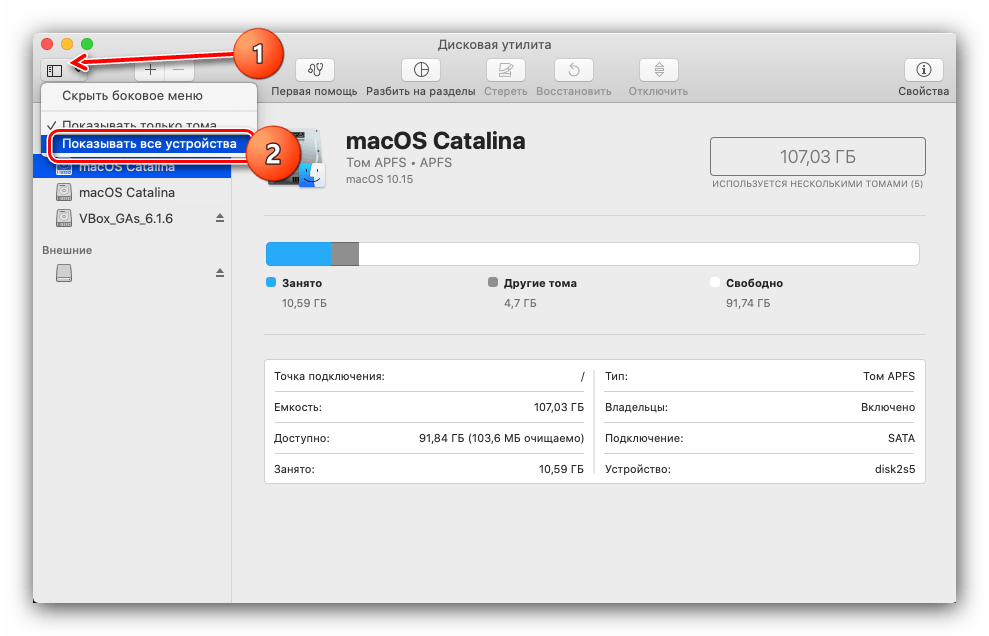Click the 'Том APFS • APFS' subtitle
Viewport: 989px width, 636px height.
399,163
